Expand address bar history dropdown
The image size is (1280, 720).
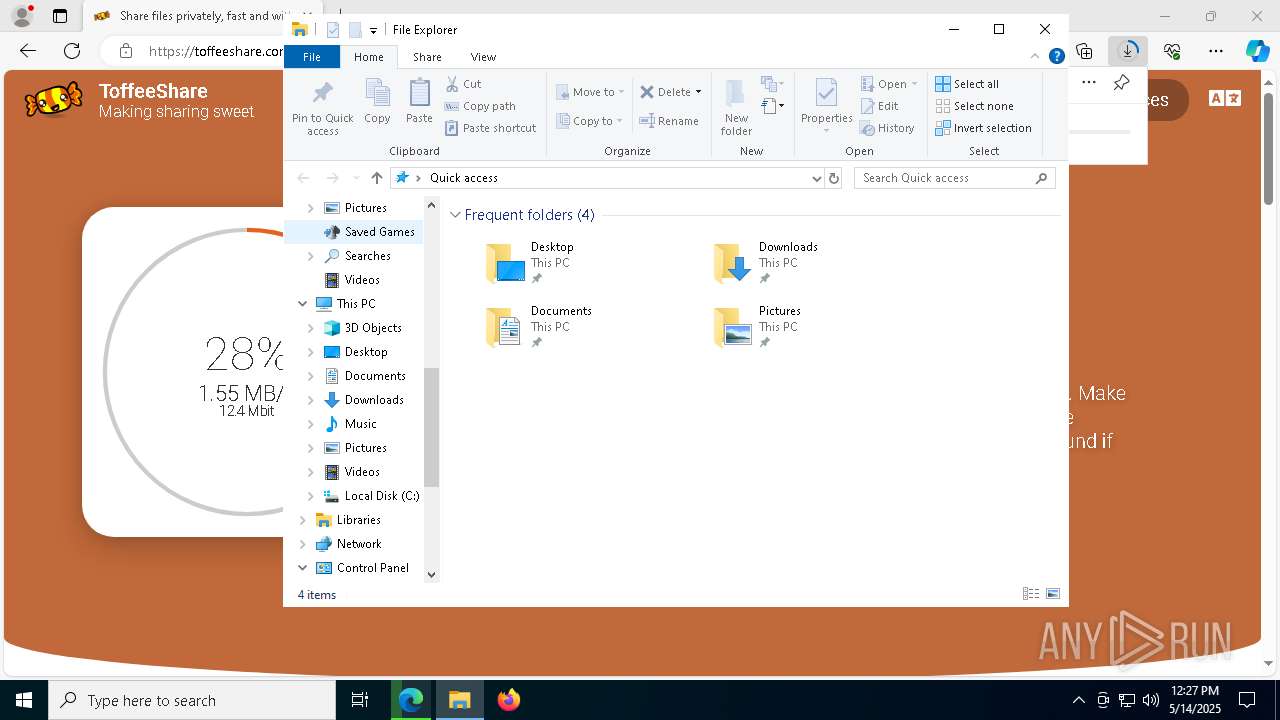pos(817,178)
